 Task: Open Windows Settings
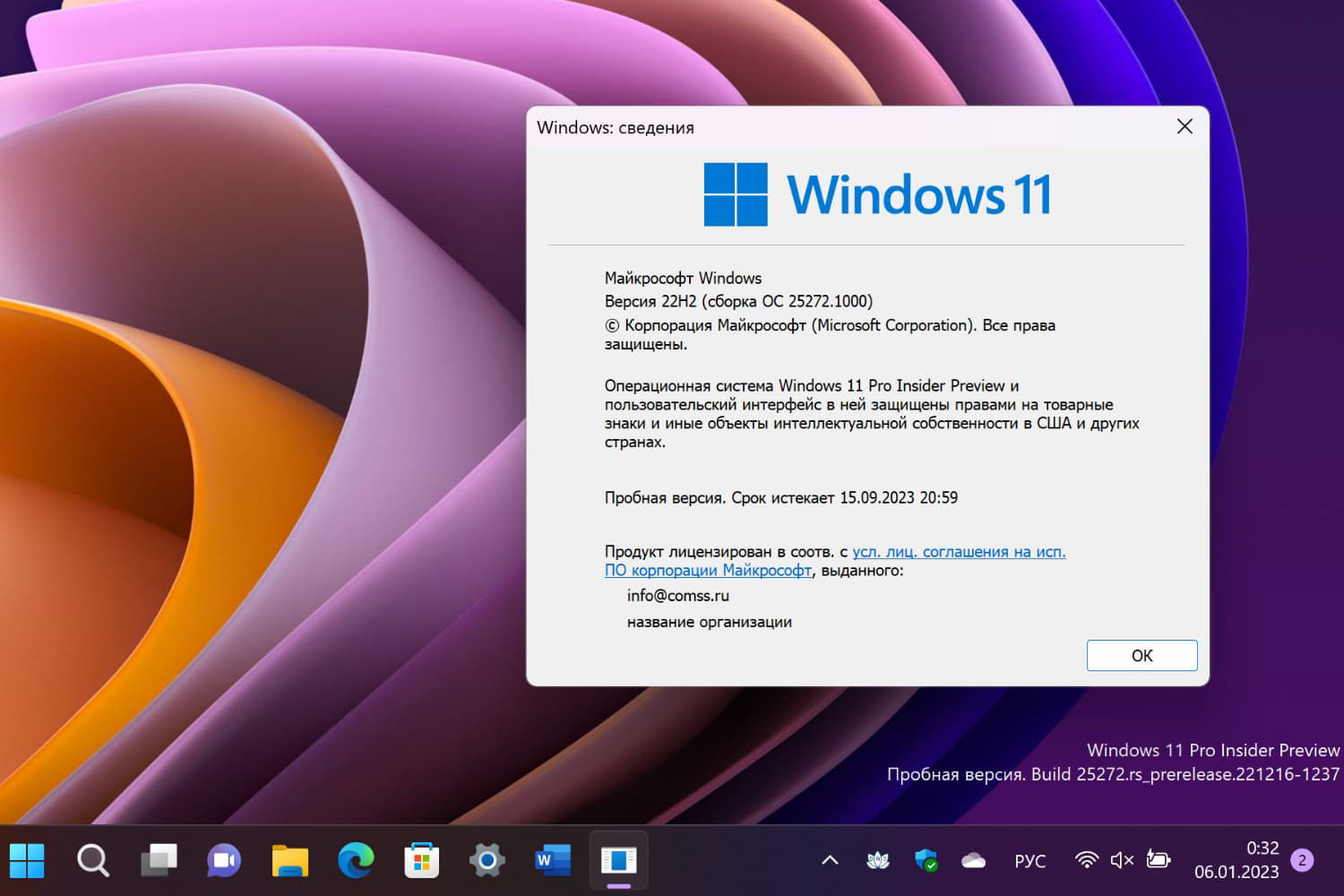coord(486,860)
